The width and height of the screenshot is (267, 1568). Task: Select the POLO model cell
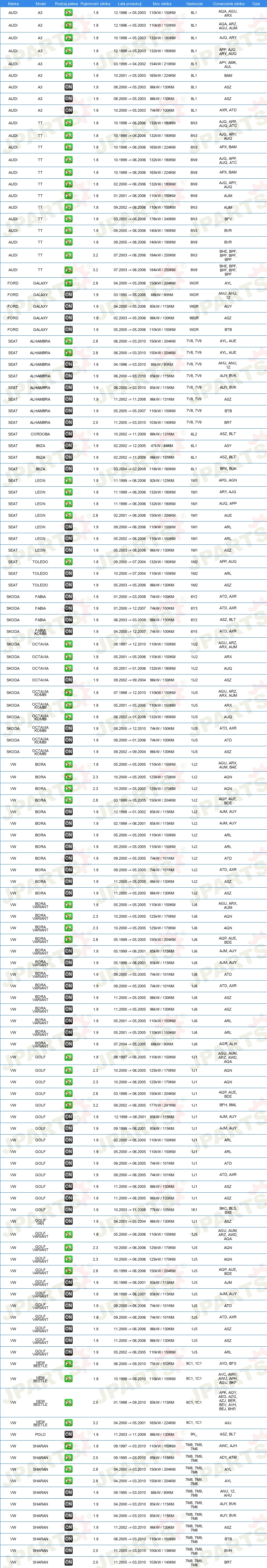tap(40, 1434)
